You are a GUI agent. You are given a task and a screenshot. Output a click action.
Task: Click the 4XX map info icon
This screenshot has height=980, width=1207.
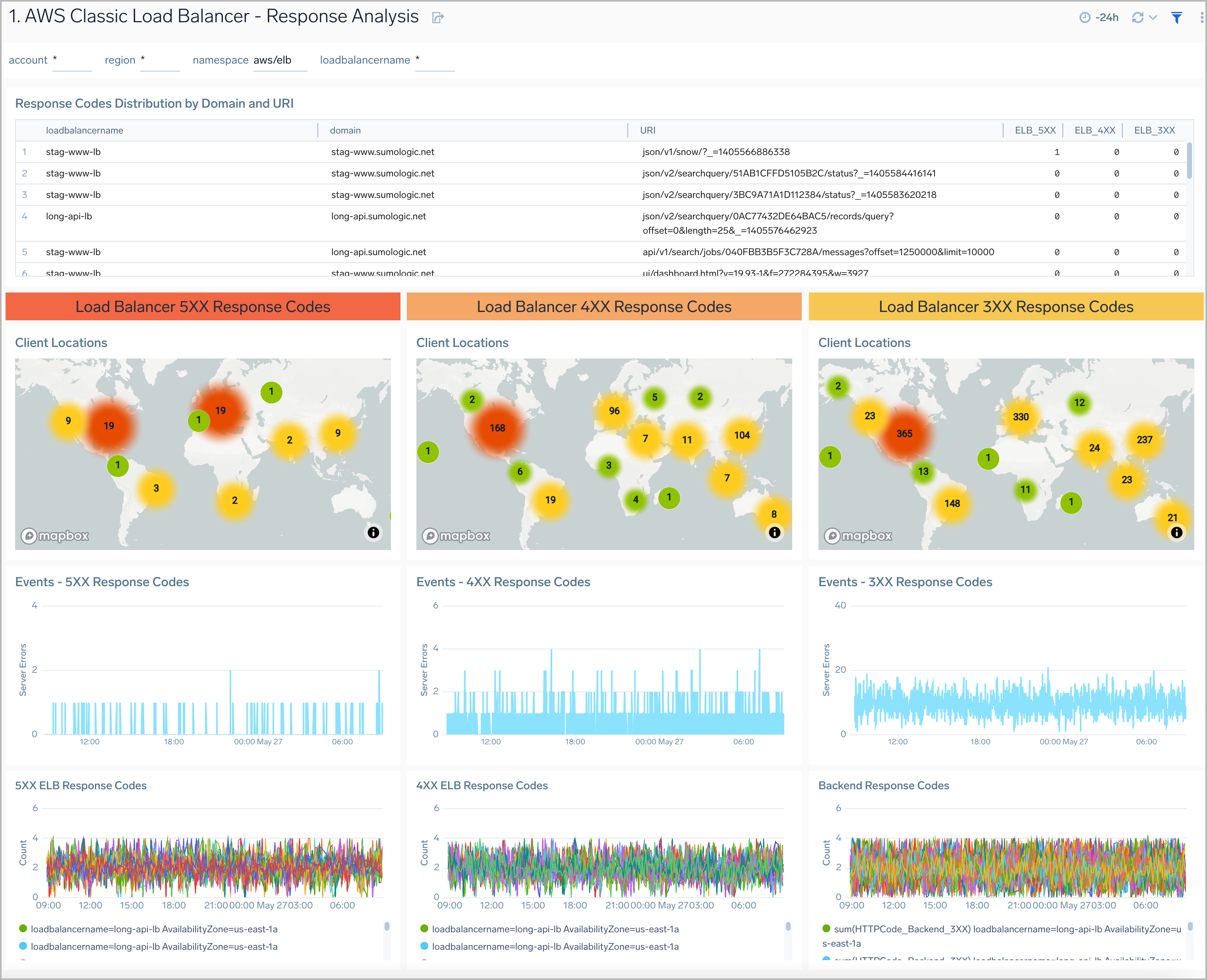[x=774, y=533]
